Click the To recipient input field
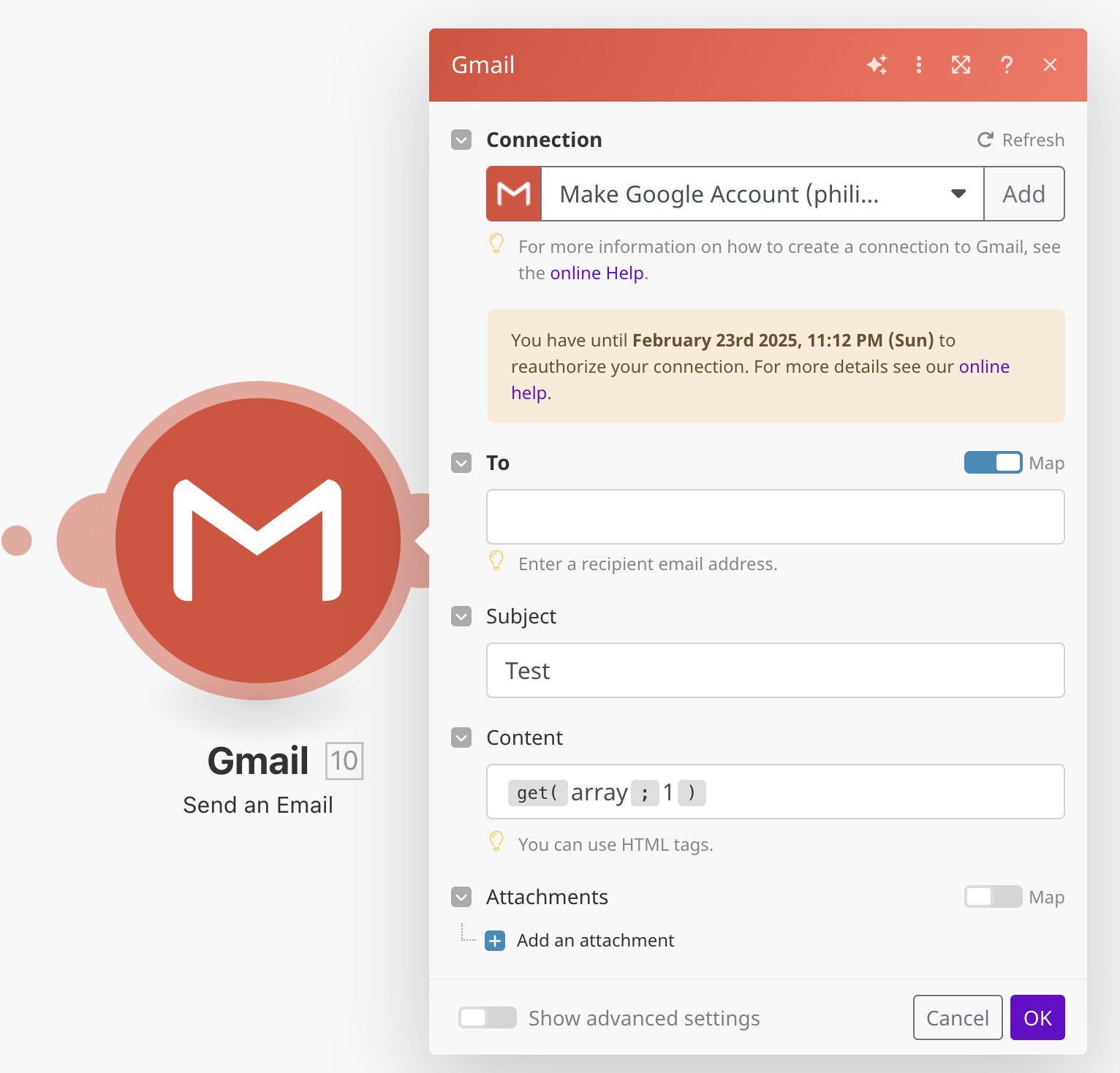 (776, 517)
